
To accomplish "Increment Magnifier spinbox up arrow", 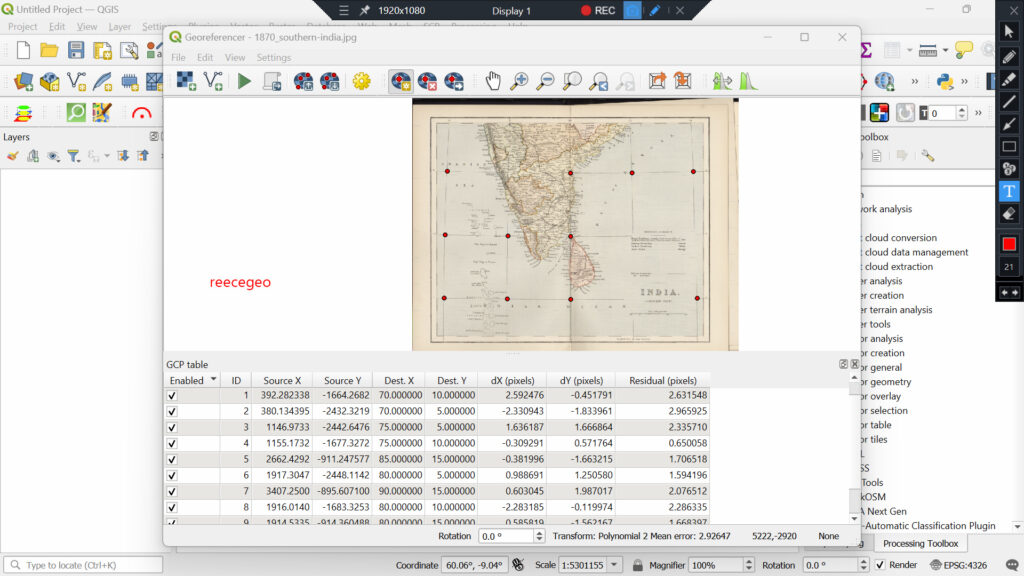I will point(748,562).
